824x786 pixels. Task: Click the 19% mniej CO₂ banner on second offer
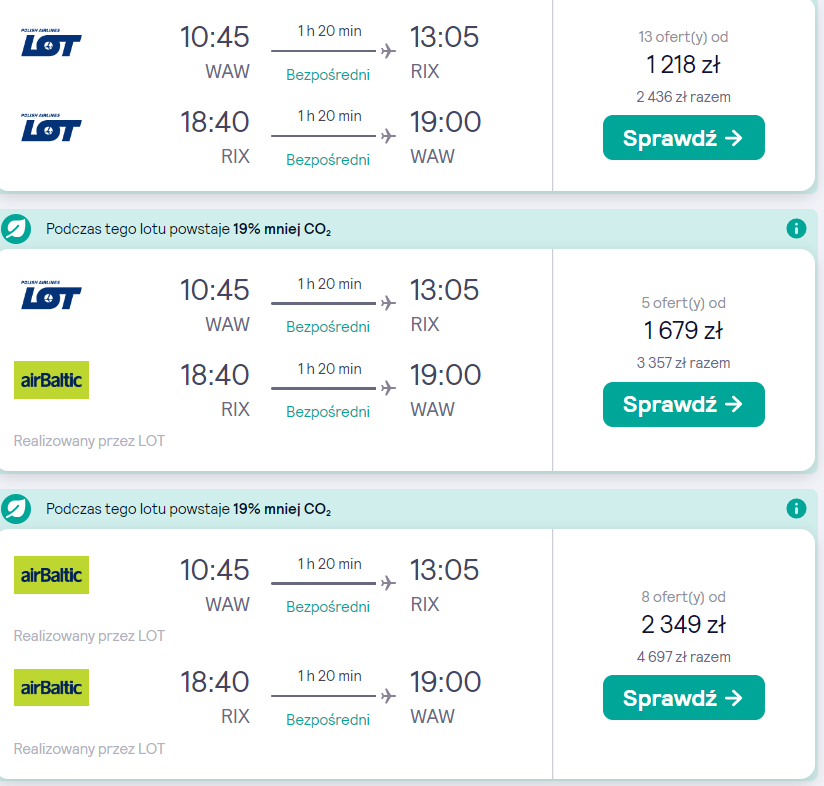pos(188,229)
